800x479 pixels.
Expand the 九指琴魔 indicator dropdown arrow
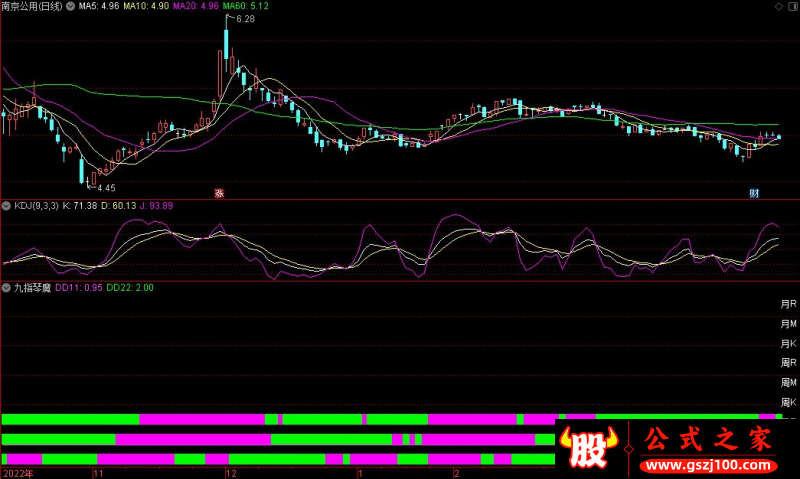pyautogui.click(x=8, y=287)
